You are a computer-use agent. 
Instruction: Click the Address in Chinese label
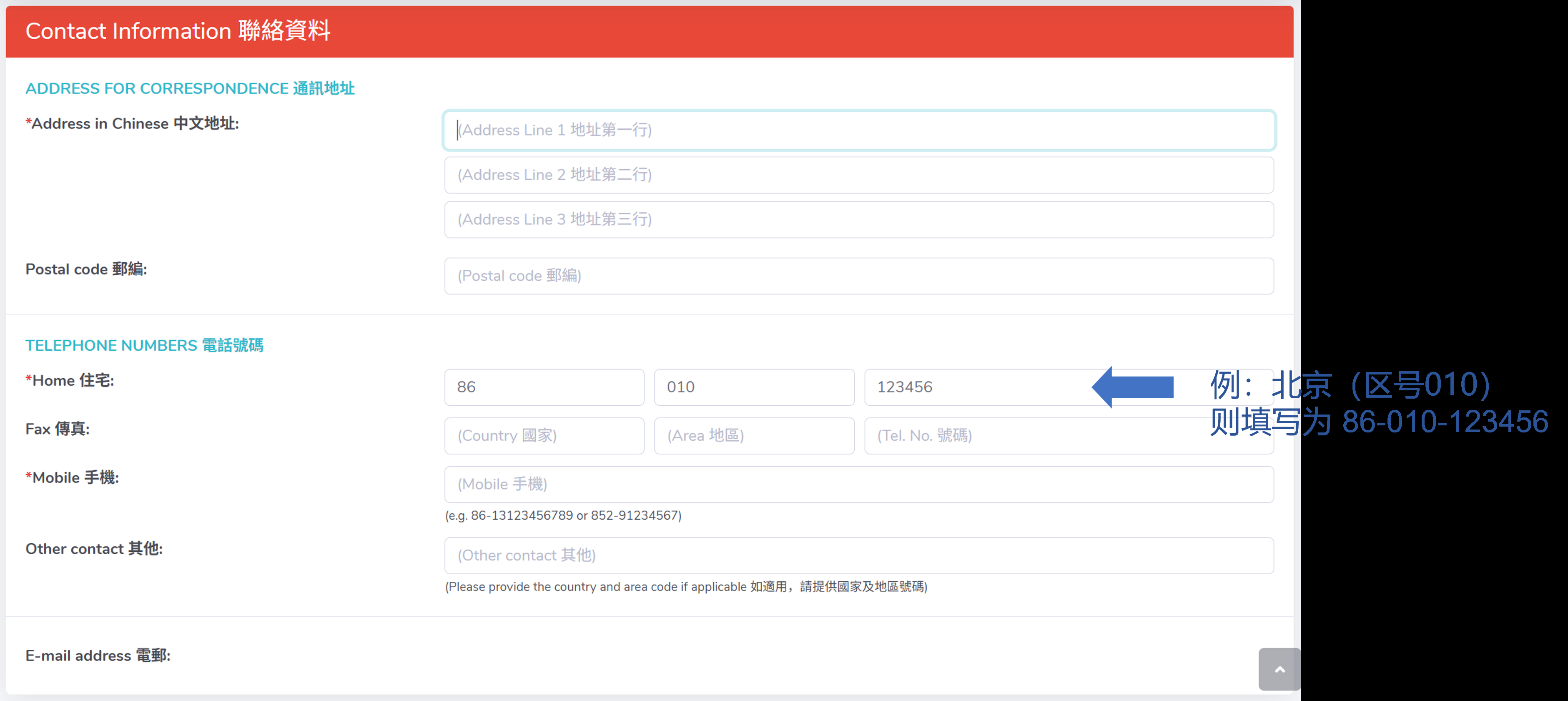tap(132, 123)
